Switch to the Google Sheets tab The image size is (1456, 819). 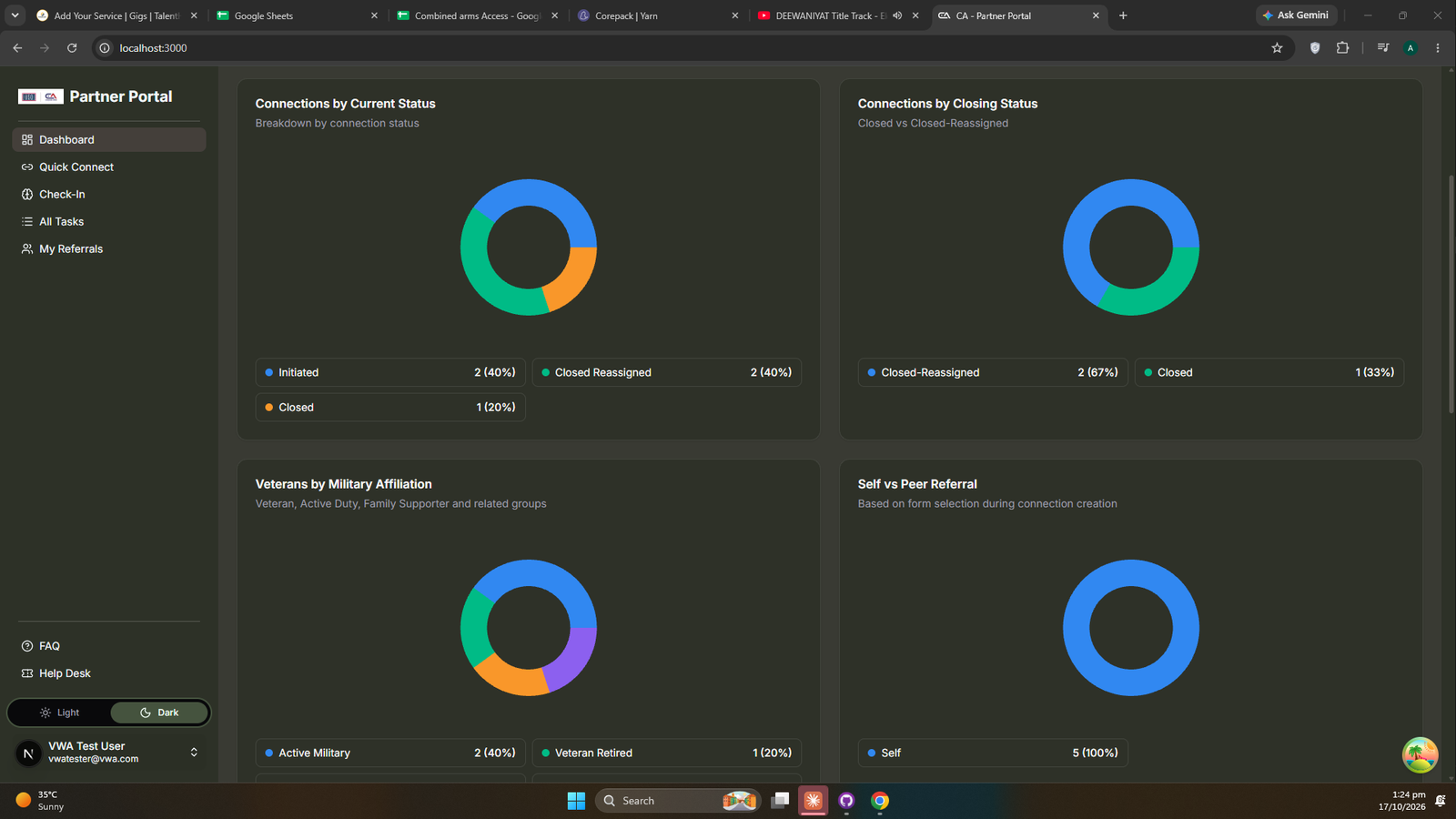[297, 15]
